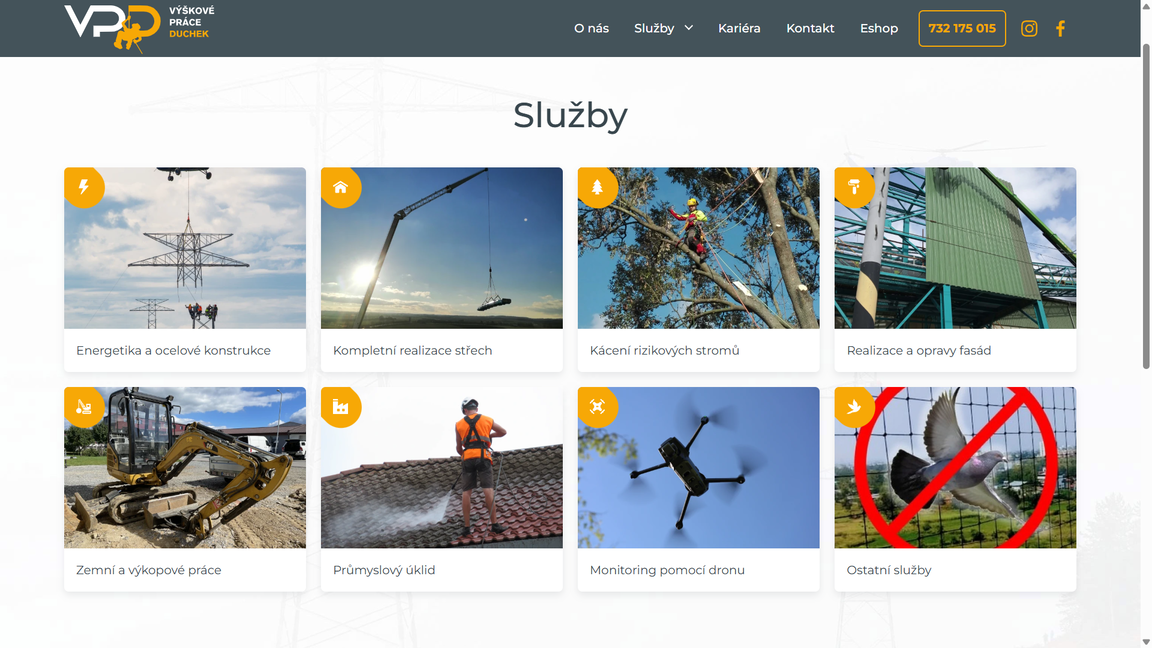Click the factory industrial badge icon
This screenshot has height=648, width=1152.
pyautogui.click(x=340, y=407)
